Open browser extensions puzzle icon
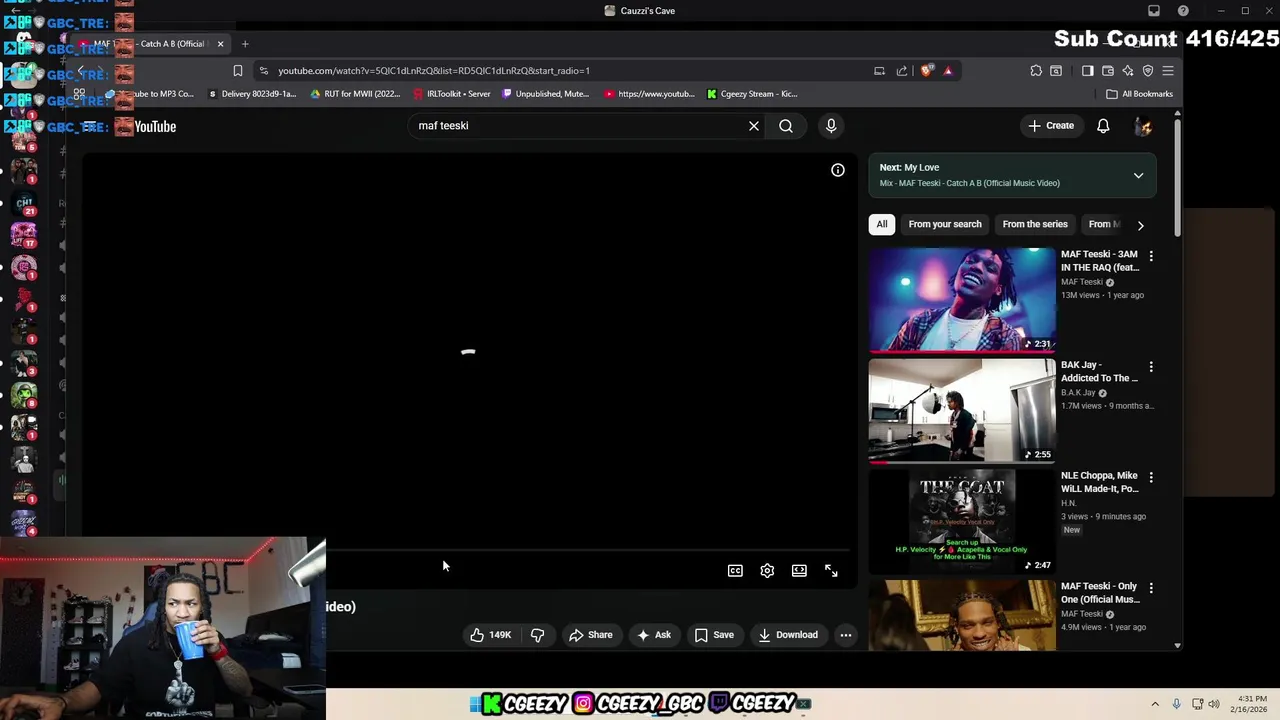 (1036, 71)
